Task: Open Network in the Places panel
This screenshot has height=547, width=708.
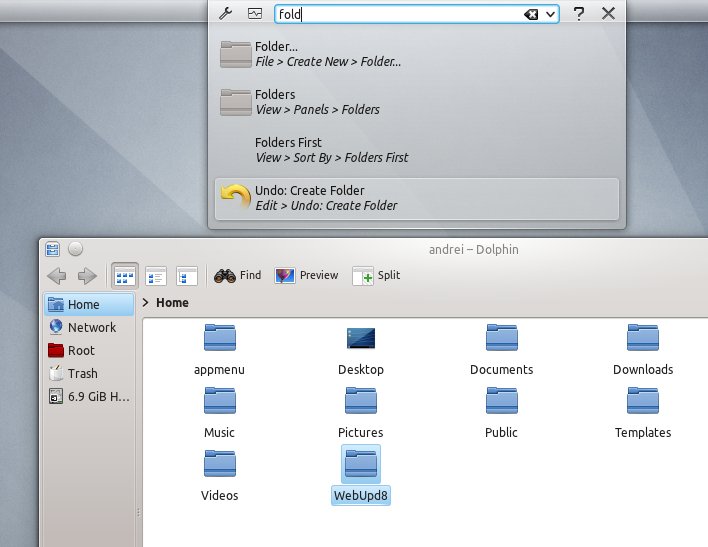Action: coord(91,327)
